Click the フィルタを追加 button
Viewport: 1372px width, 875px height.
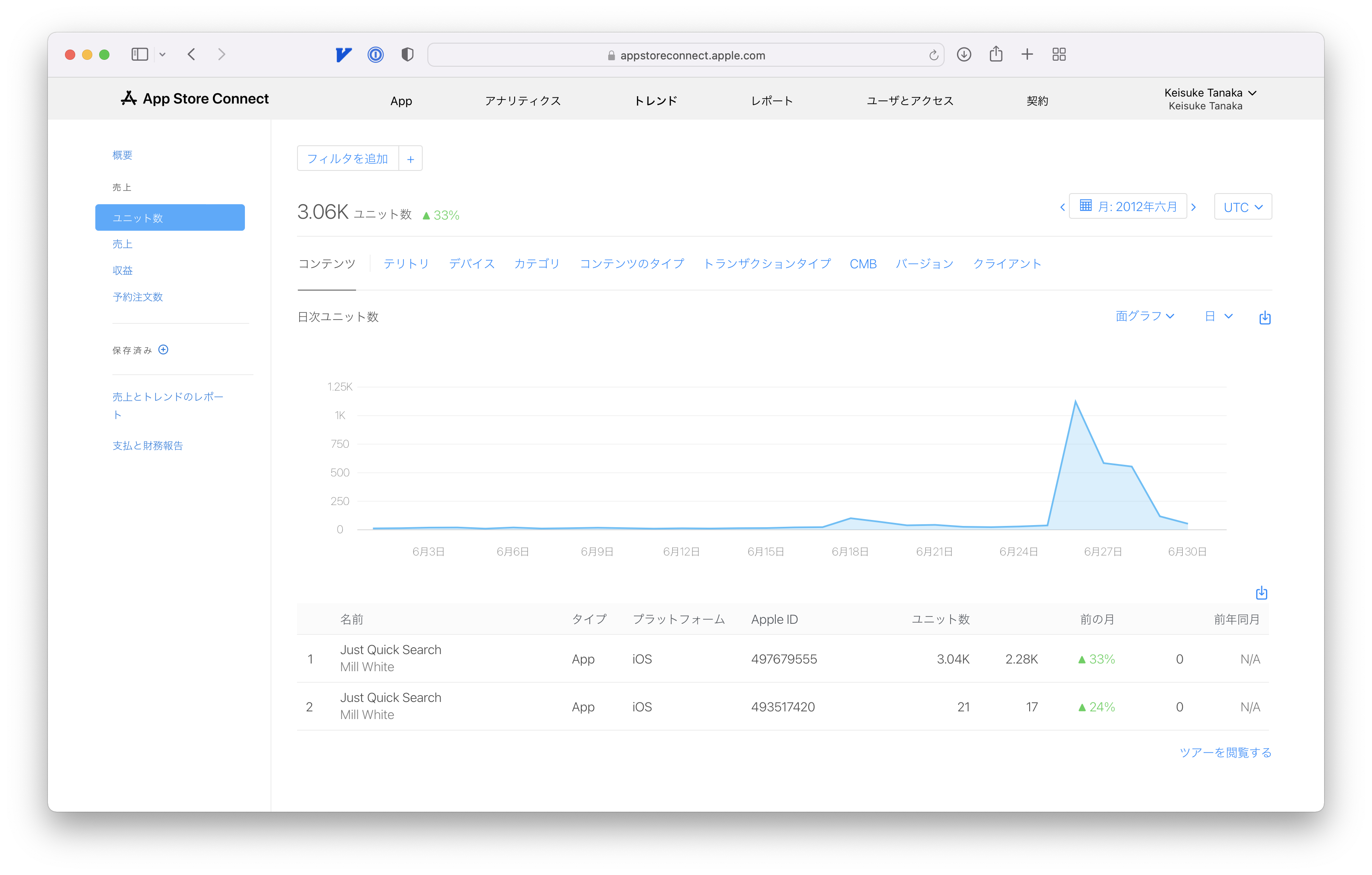pyautogui.click(x=347, y=159)
